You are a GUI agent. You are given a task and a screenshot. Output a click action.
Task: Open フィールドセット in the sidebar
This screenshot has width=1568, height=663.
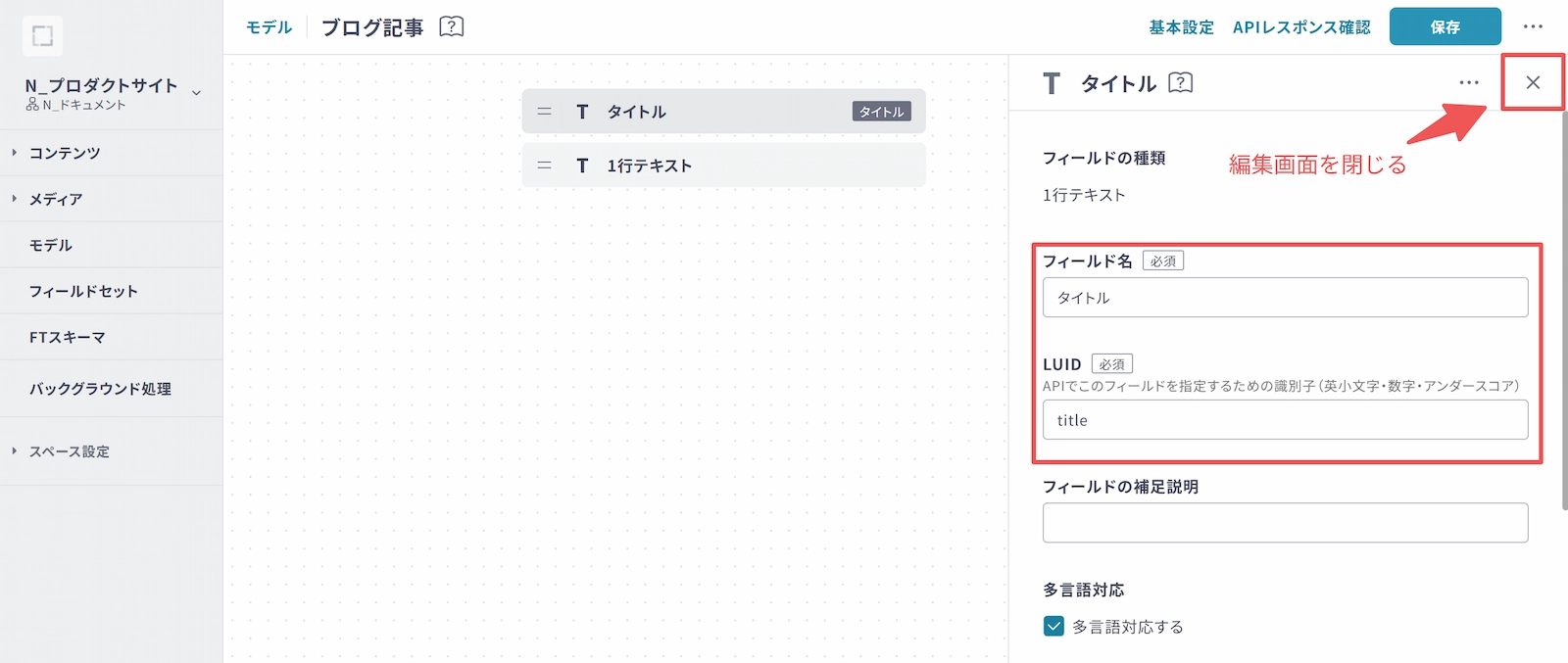[x=83, y=291]
